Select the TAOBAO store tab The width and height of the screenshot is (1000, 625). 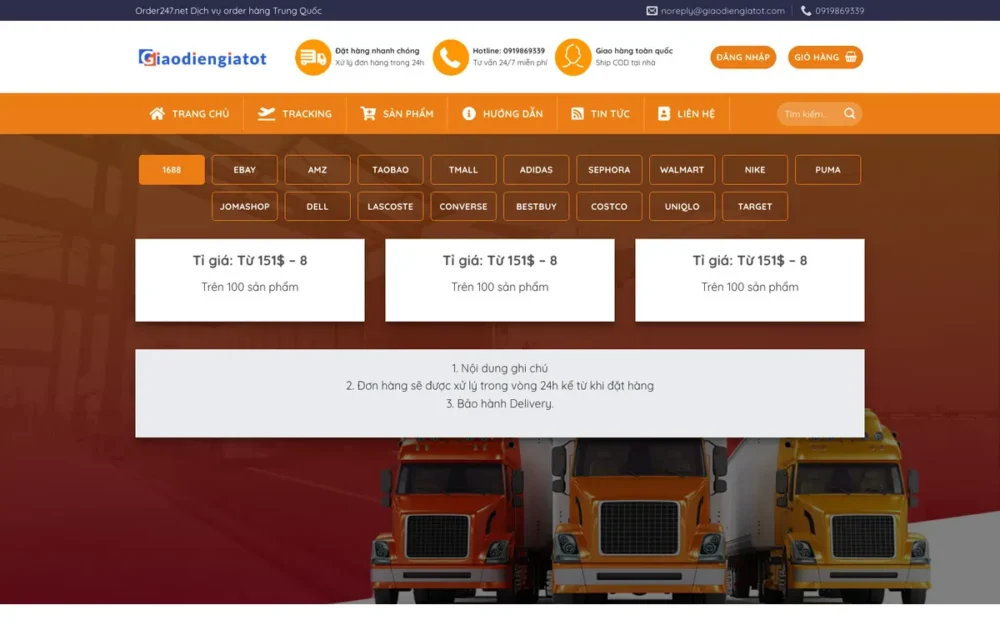click(390, 170)
